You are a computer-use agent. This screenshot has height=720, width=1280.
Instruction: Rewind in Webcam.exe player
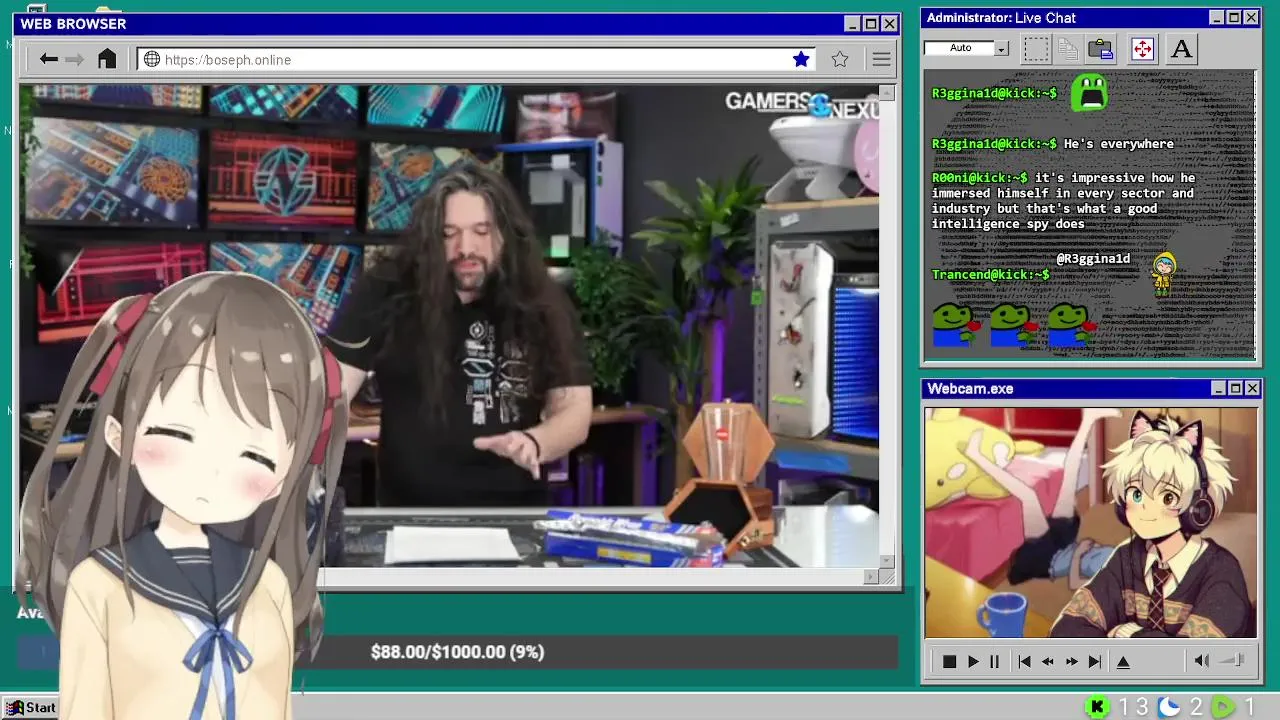1048,662
